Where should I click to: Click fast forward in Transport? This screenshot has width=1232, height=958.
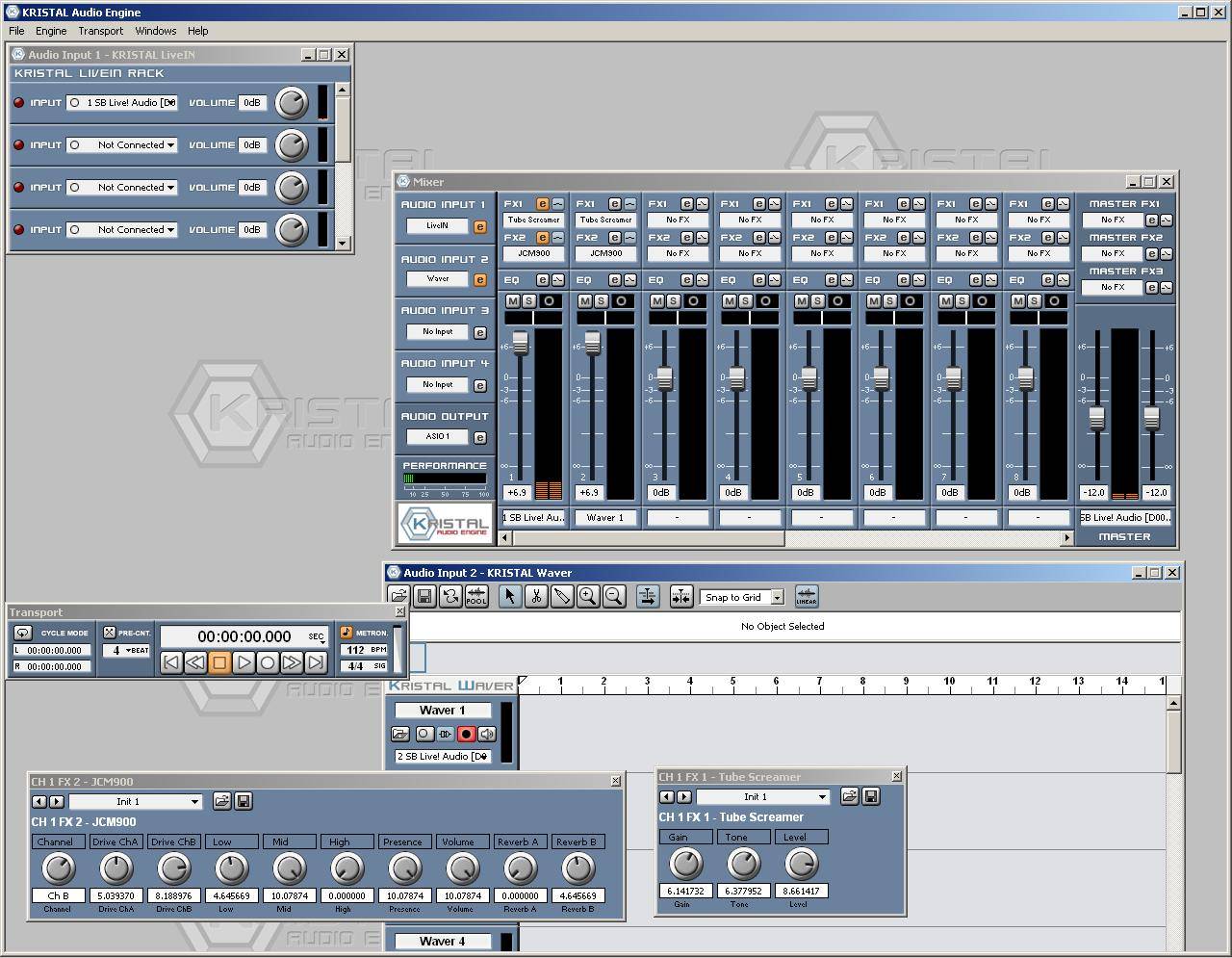tap(292, 662)
